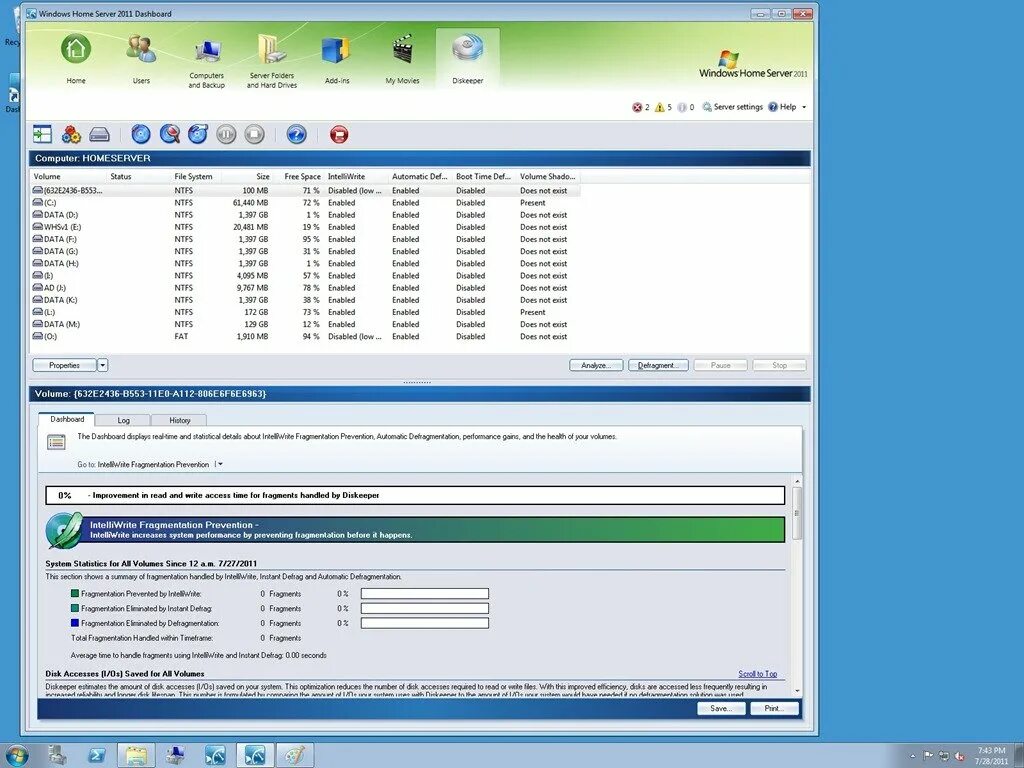Switch to the Log tab

(x=123, y=420)
